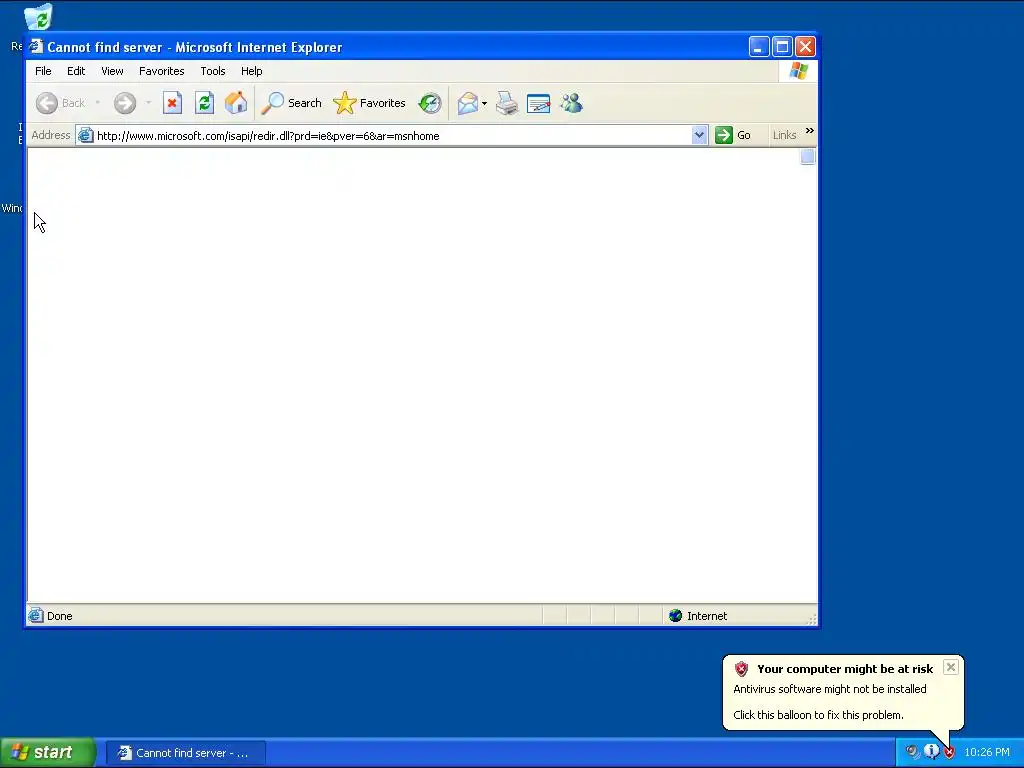Click the vertical scrollbar at the page's top right
Screen dimensions: 1024x768
808,157
